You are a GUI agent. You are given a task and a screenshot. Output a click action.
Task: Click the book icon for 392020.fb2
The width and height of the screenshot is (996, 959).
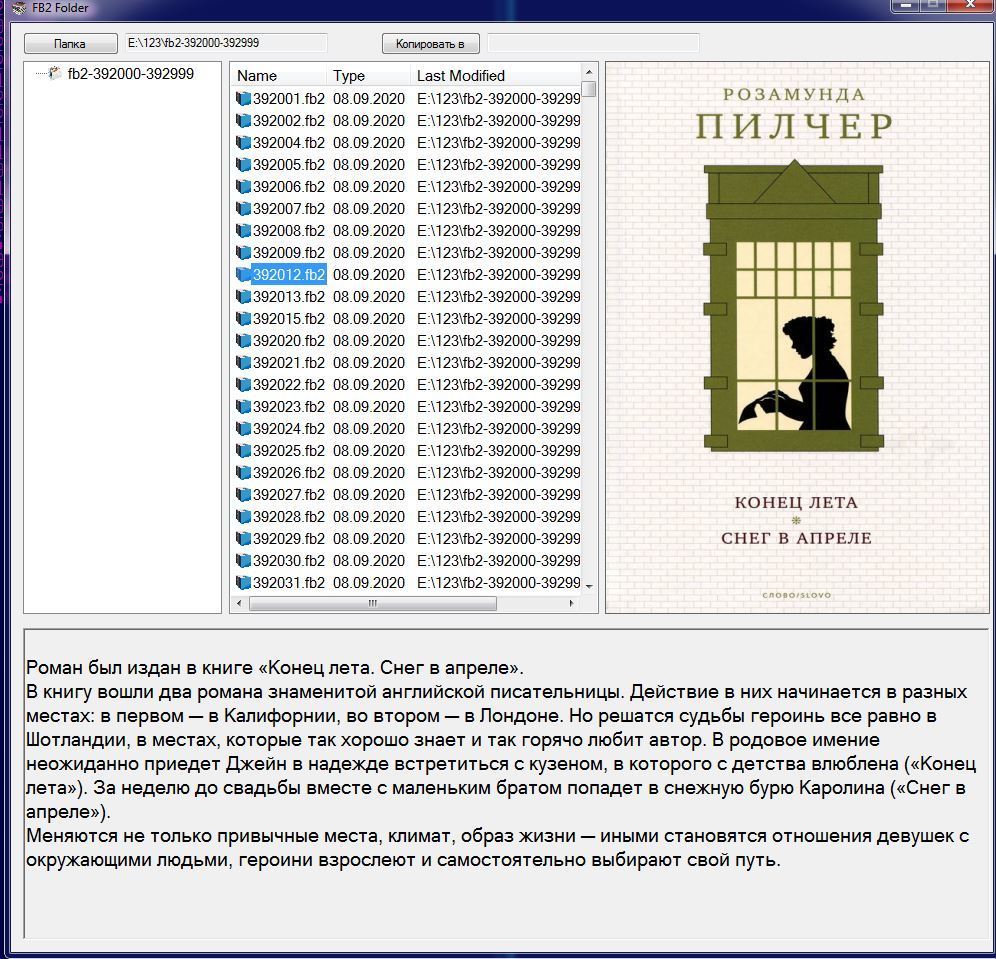(x=243, y=341)
